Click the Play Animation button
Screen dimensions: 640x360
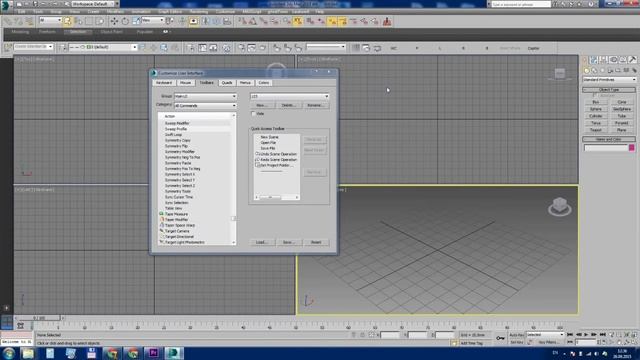point(586,335)
